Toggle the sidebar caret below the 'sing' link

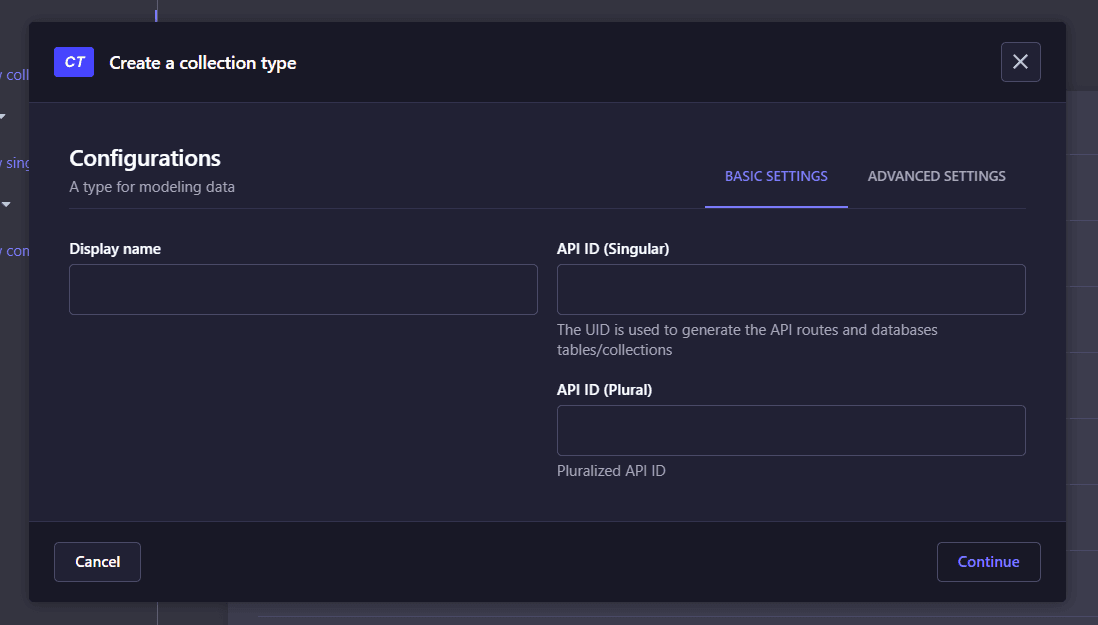pos(6,205)
